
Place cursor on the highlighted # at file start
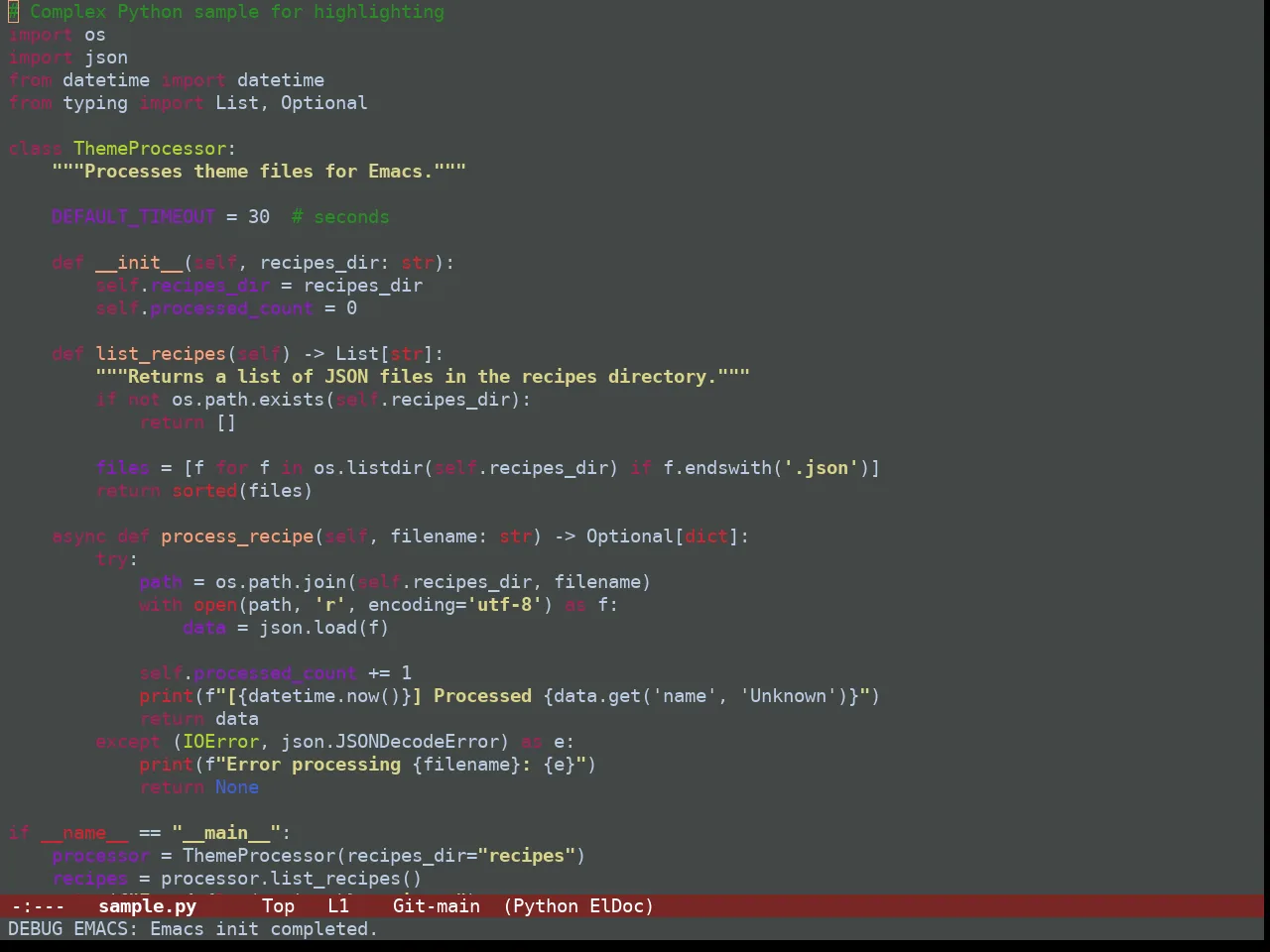tap(13, 12)
